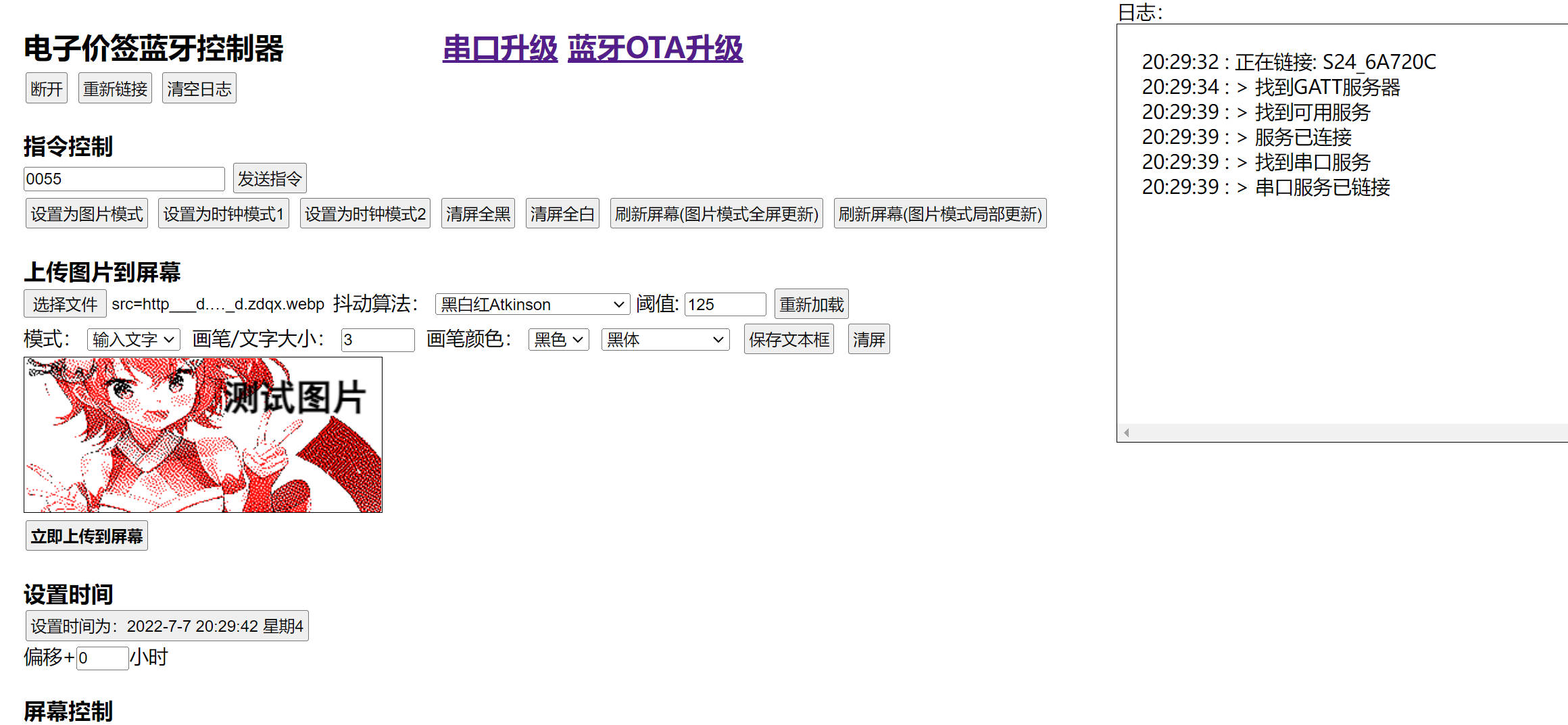
Task: Open the 蓝牙OTA升级 link
Action: [656, 49]
